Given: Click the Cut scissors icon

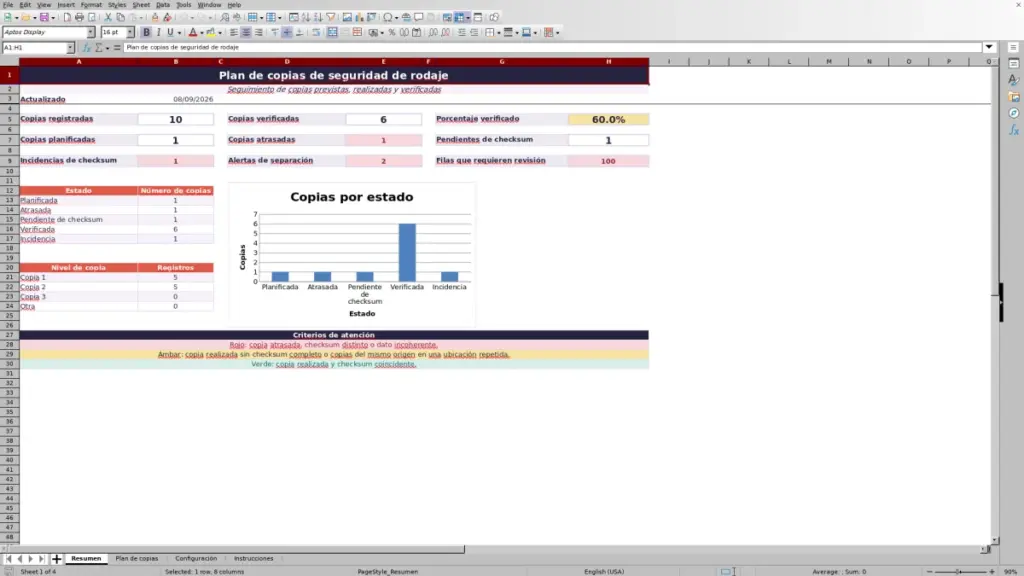Looking at the screenshot, I should tap(108, 17).
